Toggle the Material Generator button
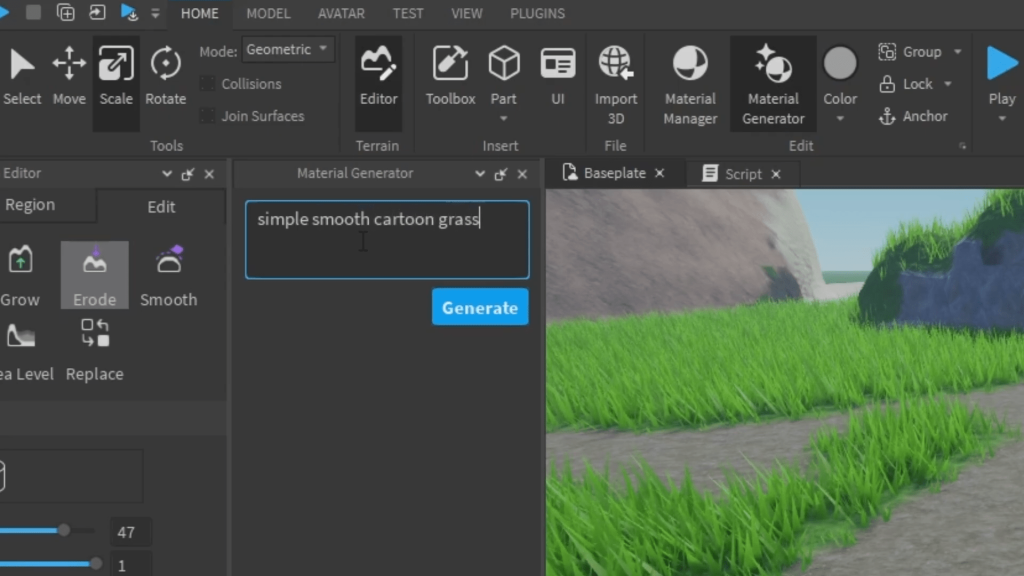Image resolution: width=1024 pixels, height=576 pixels. [773, 84]
